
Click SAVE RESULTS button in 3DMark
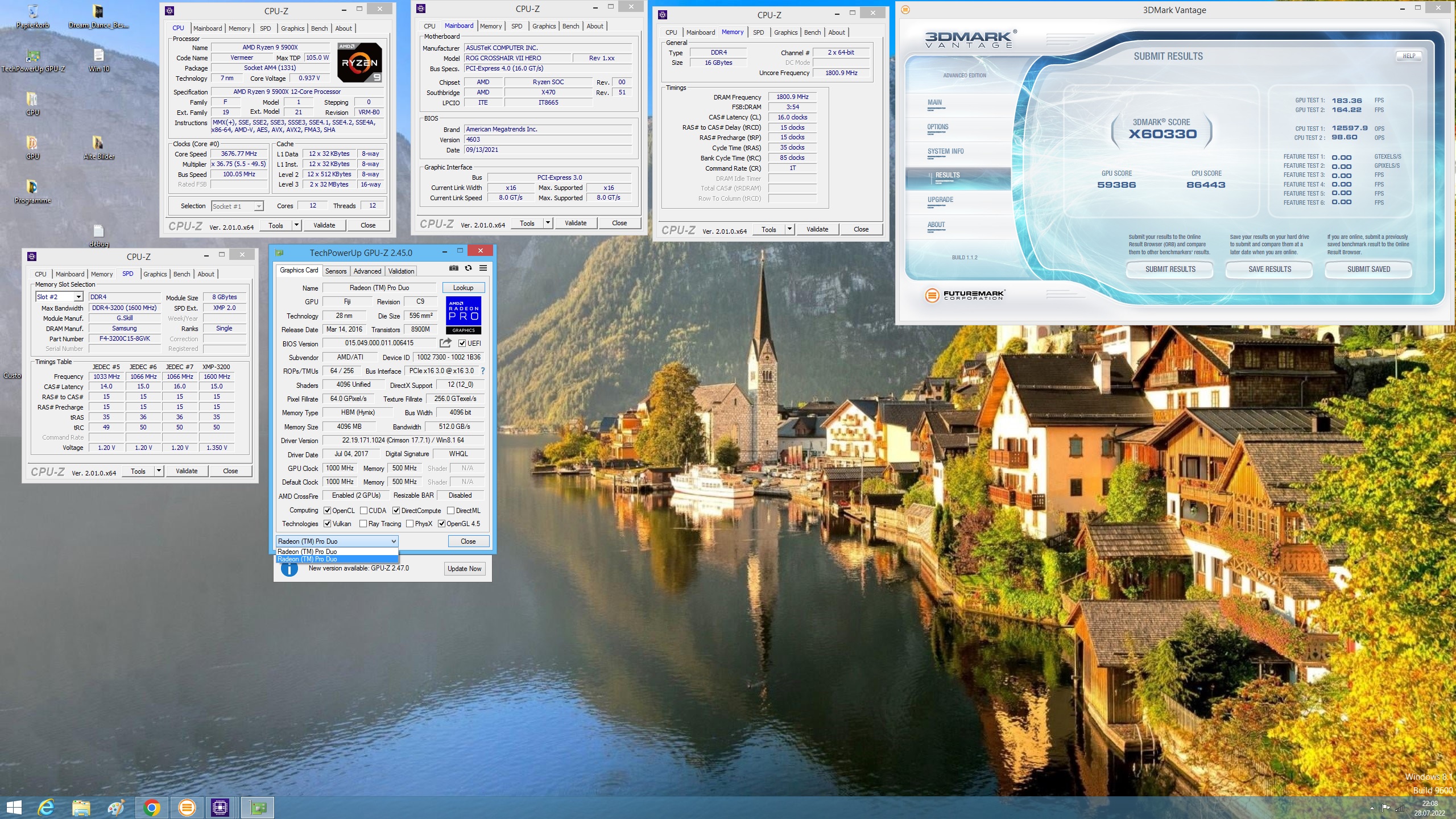(x=1269, y=269)
